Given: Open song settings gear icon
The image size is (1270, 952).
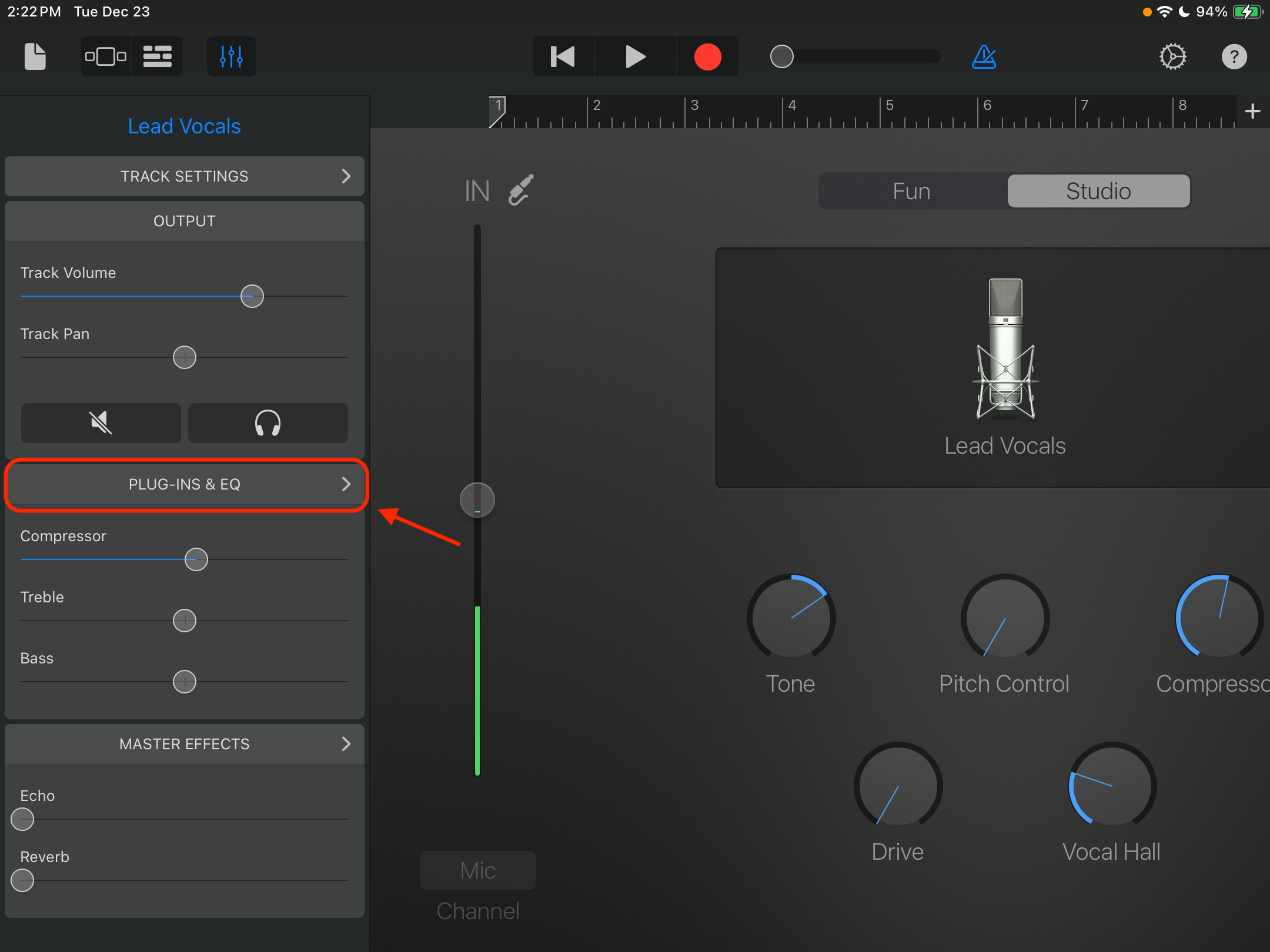Looking at the screenshot, I should tap(1172, 56).
